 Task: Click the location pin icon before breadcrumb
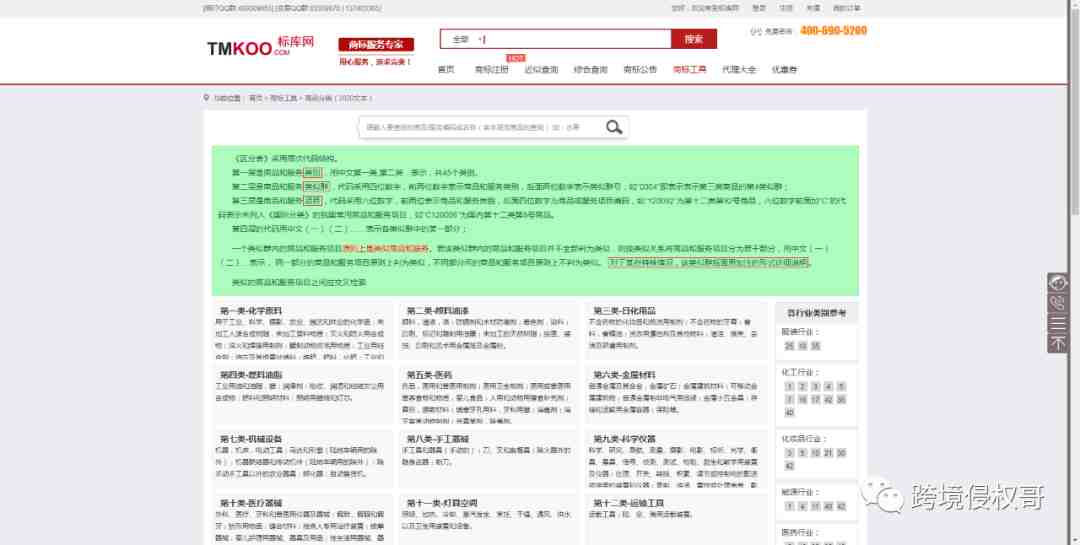206,98
